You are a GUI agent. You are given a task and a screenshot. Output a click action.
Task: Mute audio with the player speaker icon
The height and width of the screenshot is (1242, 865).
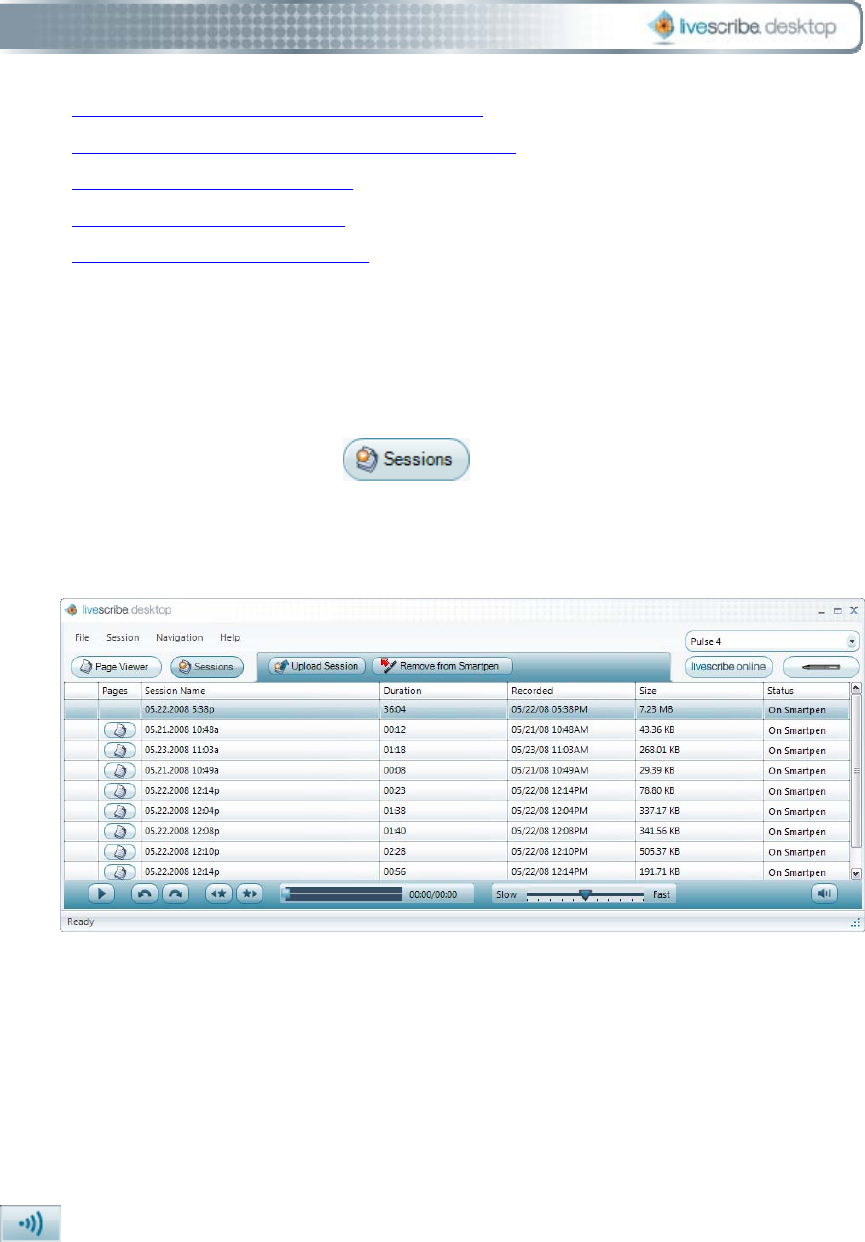click(x=824, y=894)
